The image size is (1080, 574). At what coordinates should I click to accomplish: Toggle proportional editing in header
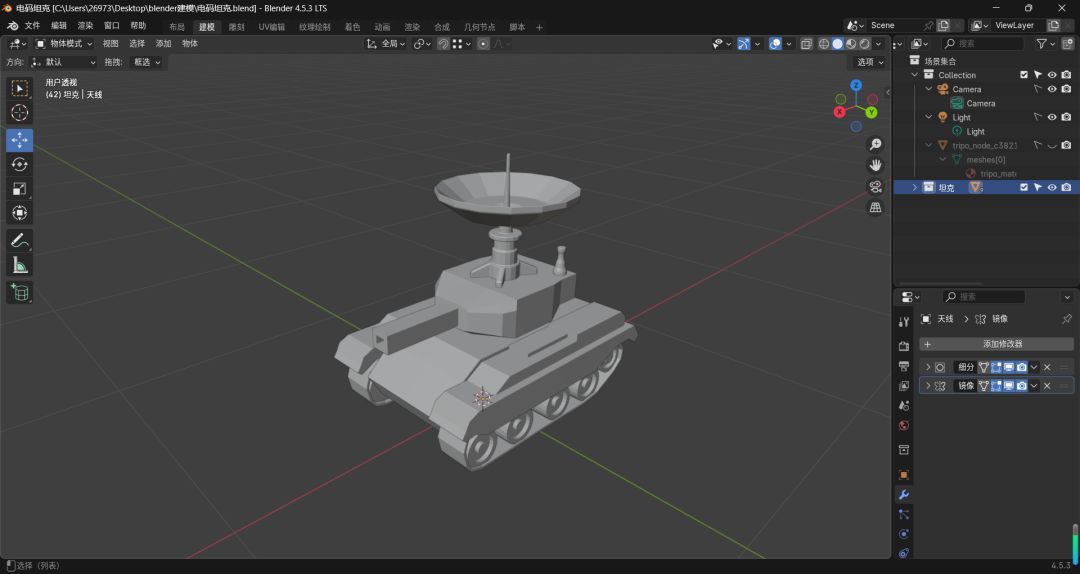tap(484, 43)
